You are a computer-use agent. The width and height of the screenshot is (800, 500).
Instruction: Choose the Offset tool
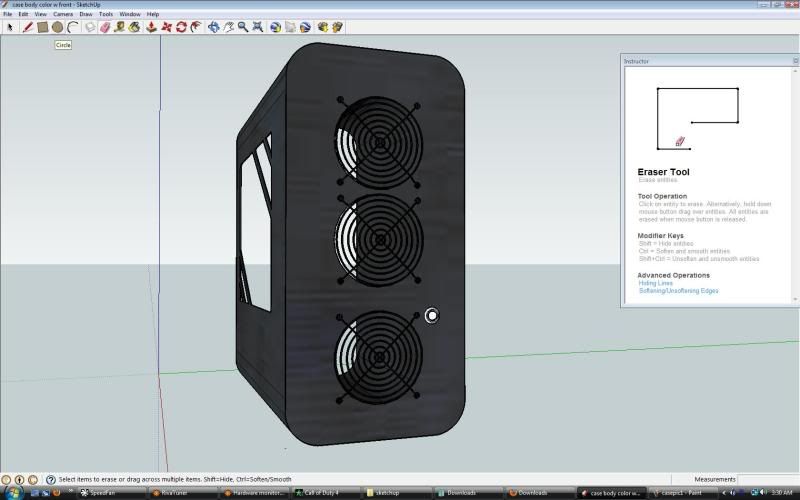pyautogui.click(x=196, y=27)
